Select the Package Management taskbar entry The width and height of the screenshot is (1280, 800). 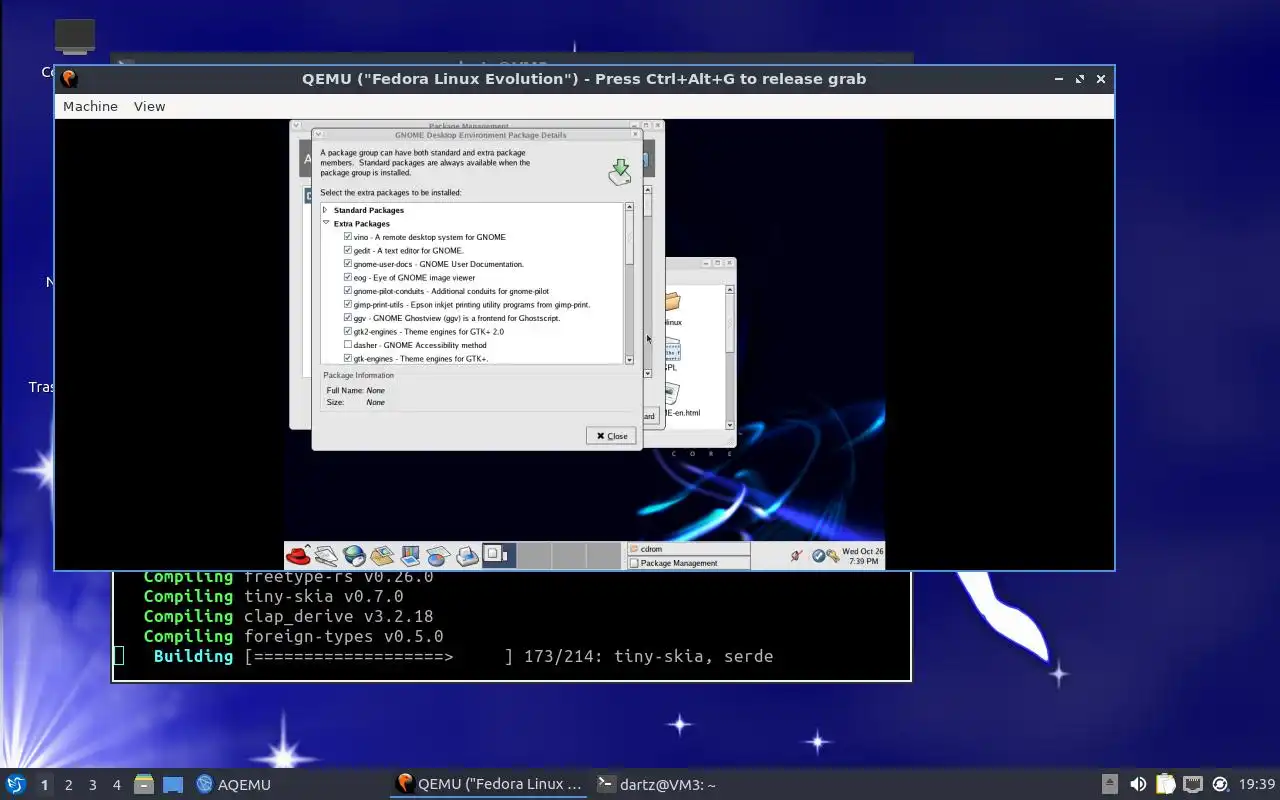688,563
